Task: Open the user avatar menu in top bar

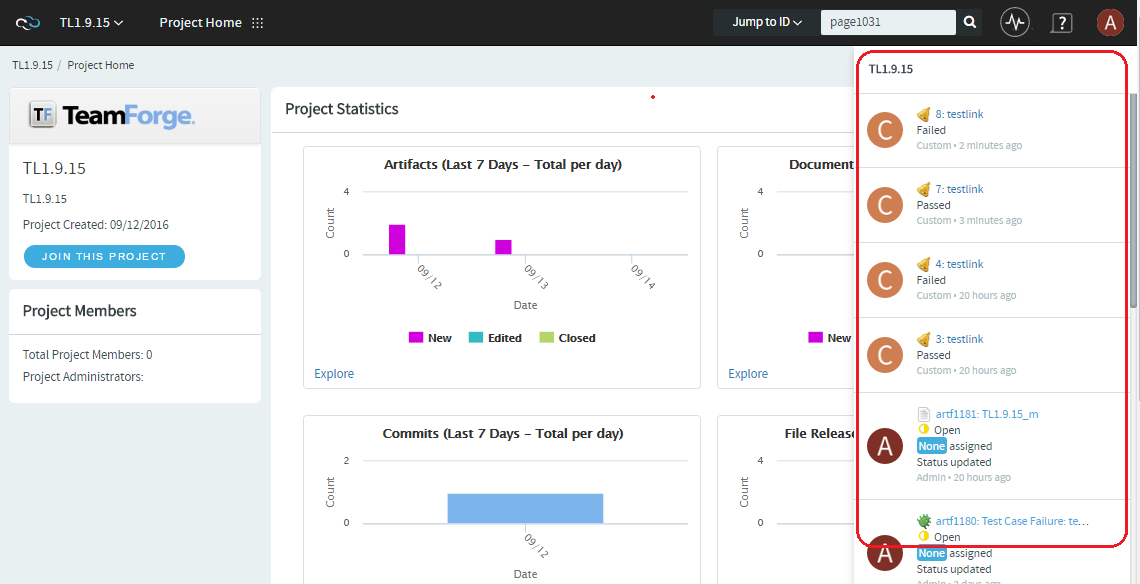Action: pyautogui.click(x=1110, y=23)
